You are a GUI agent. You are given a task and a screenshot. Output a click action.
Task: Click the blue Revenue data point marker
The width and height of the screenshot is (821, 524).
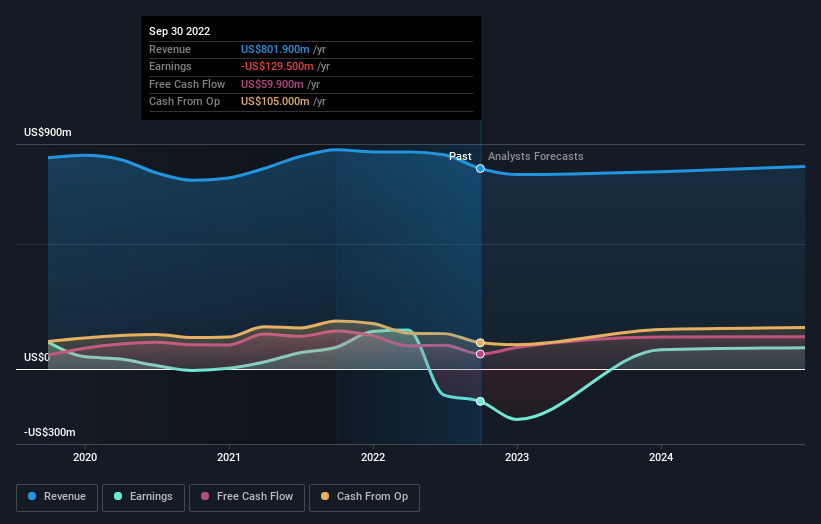(480, 169)
